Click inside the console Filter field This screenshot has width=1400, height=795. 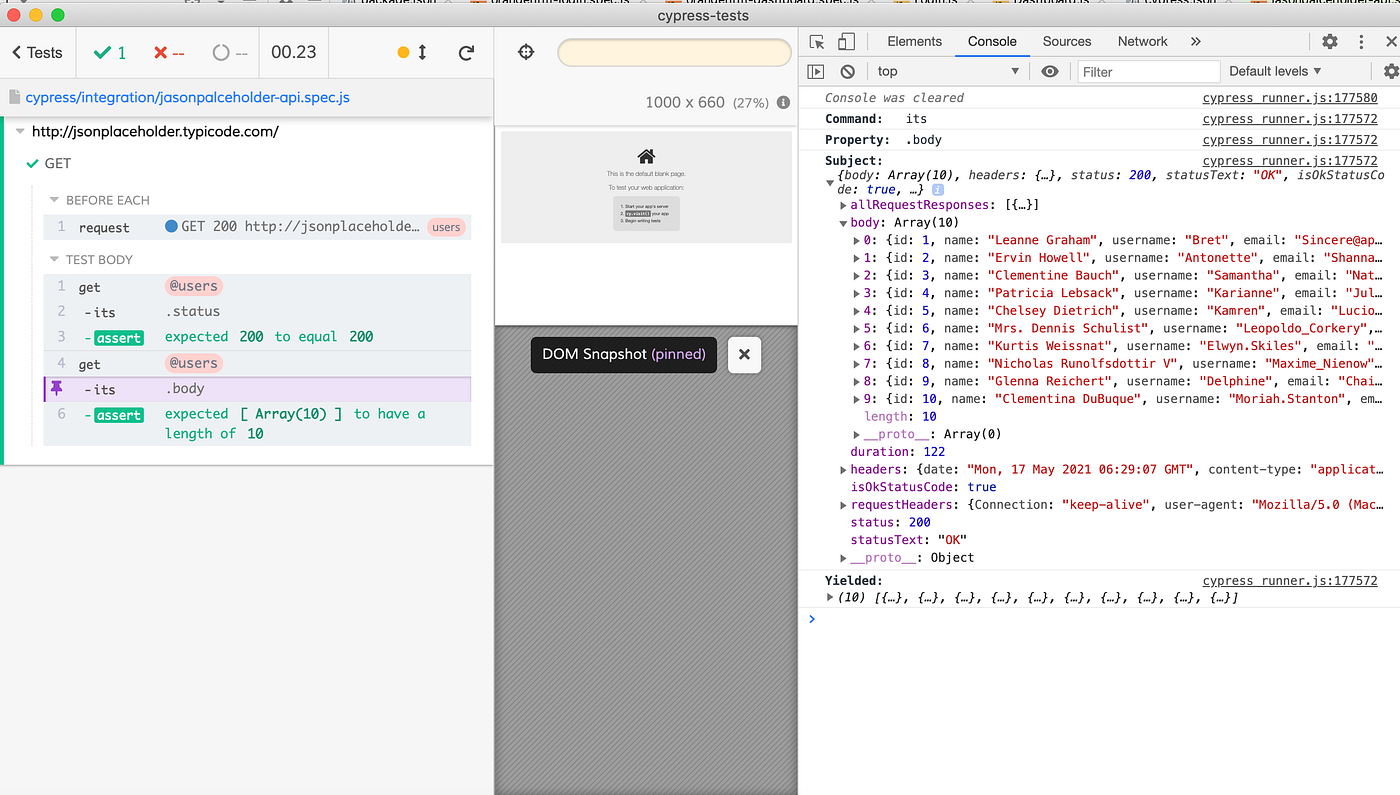pyautogui.click(x=1148, y=71)
